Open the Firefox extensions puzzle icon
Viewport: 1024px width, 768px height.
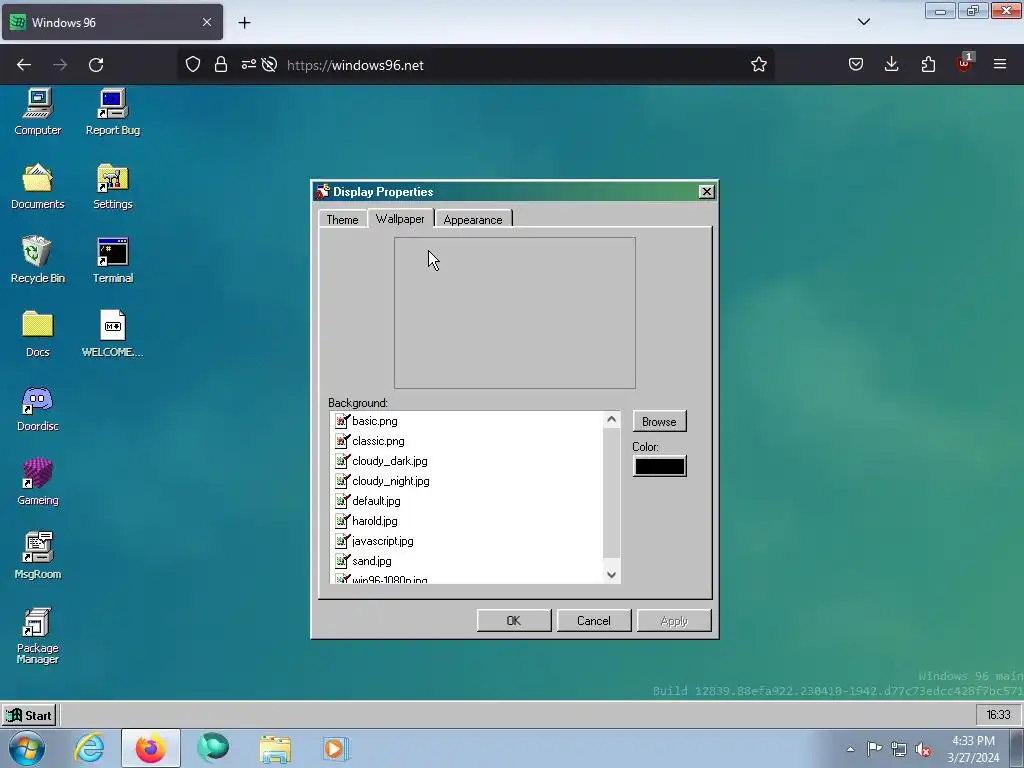pyautogui.click(x=928, y=65)
